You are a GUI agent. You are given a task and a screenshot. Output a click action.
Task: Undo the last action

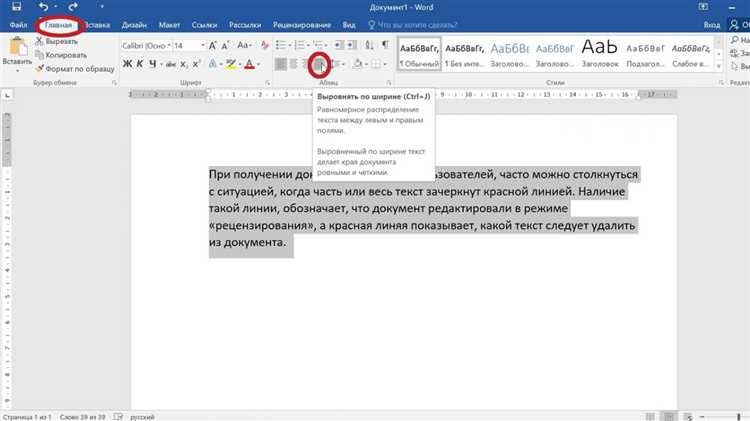tap(43, 7)
